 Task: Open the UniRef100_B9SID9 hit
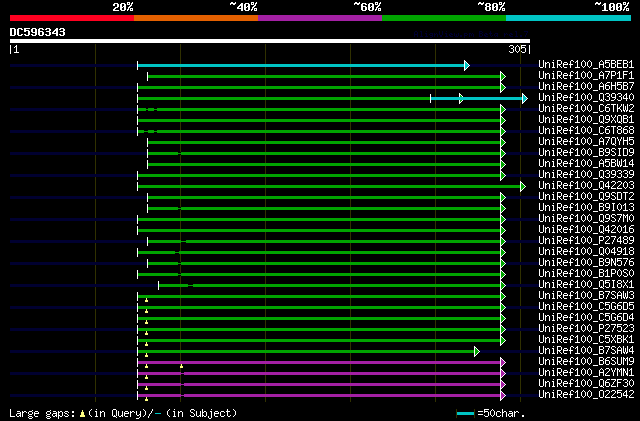point(586,153)
